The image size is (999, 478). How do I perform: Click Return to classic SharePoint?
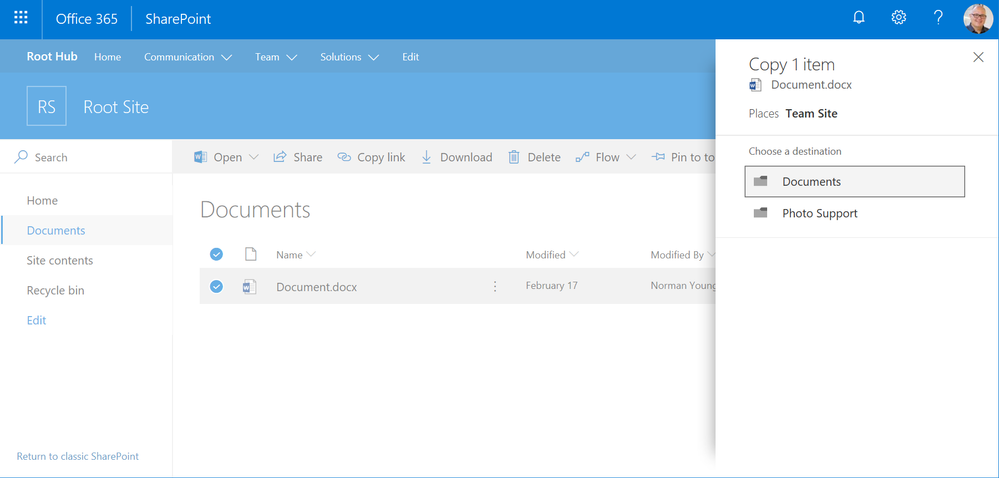(x=78, y=456)
